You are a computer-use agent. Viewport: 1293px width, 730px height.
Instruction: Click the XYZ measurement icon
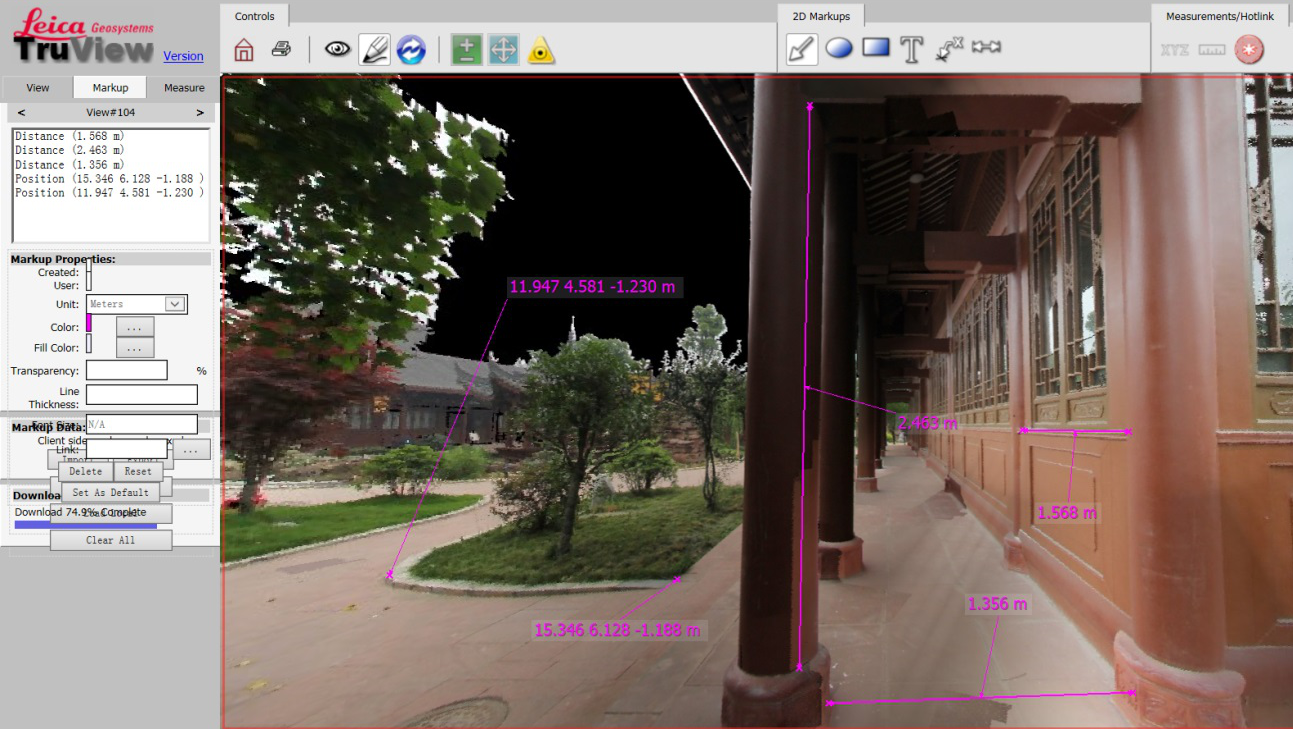(x=1175, y=49)
